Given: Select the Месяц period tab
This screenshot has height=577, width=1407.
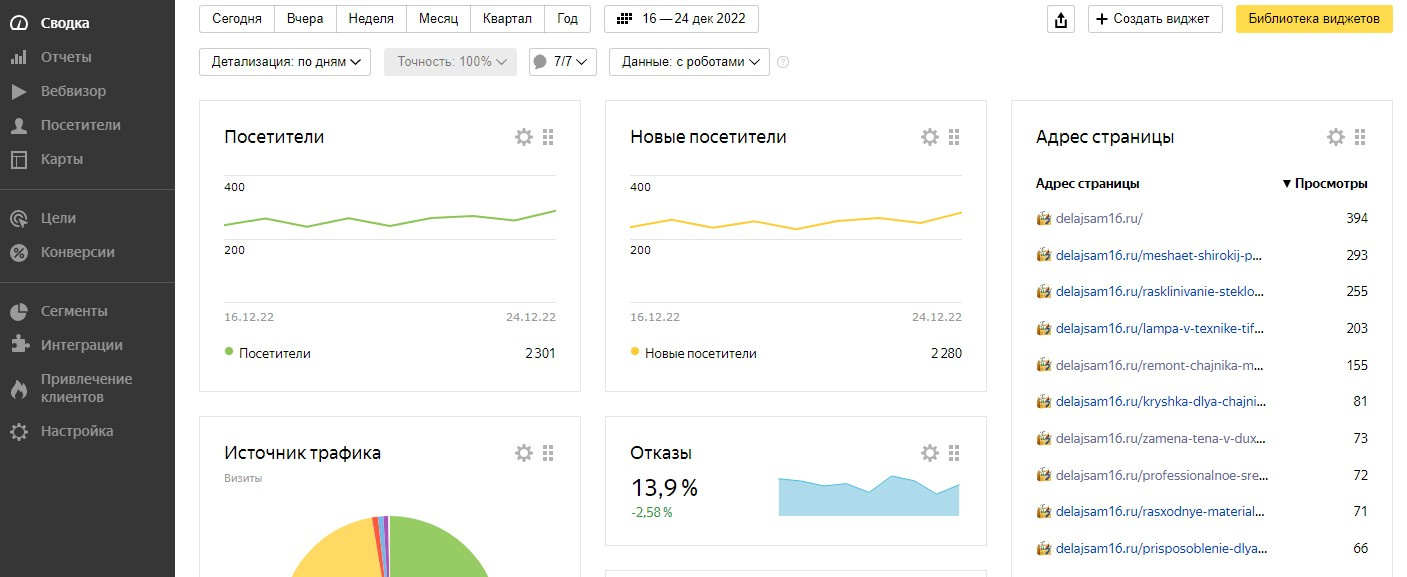Looking at the screenshot, I should click(438, 19).
